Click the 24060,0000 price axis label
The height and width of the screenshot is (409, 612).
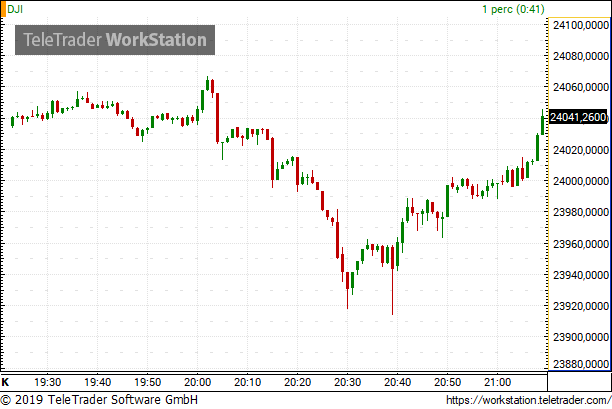581,87
